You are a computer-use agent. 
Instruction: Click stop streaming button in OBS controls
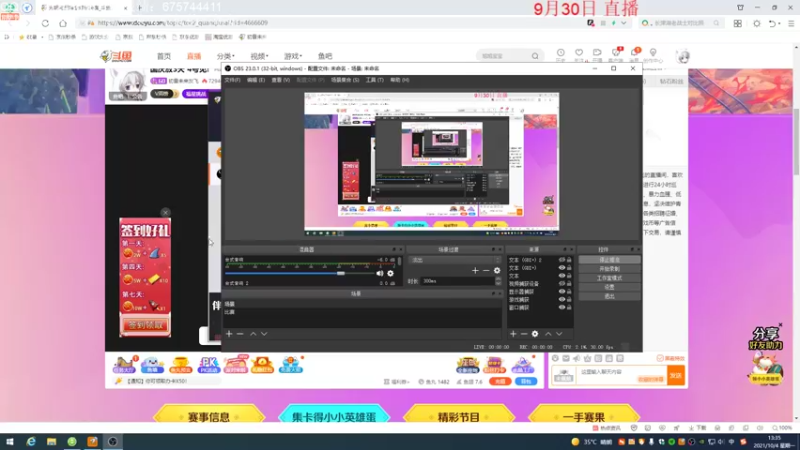(x=609, y=260)
